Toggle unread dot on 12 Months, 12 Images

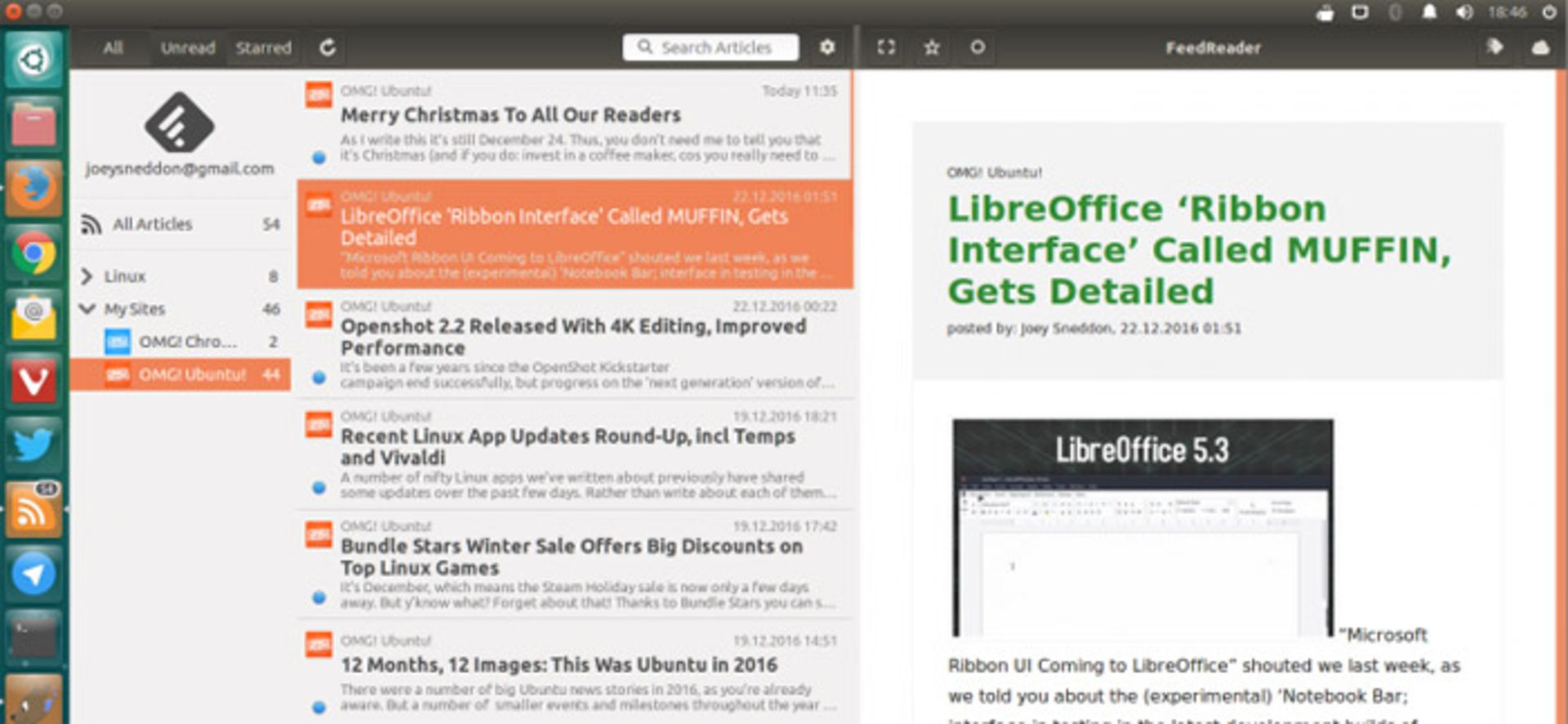[319, 707]
